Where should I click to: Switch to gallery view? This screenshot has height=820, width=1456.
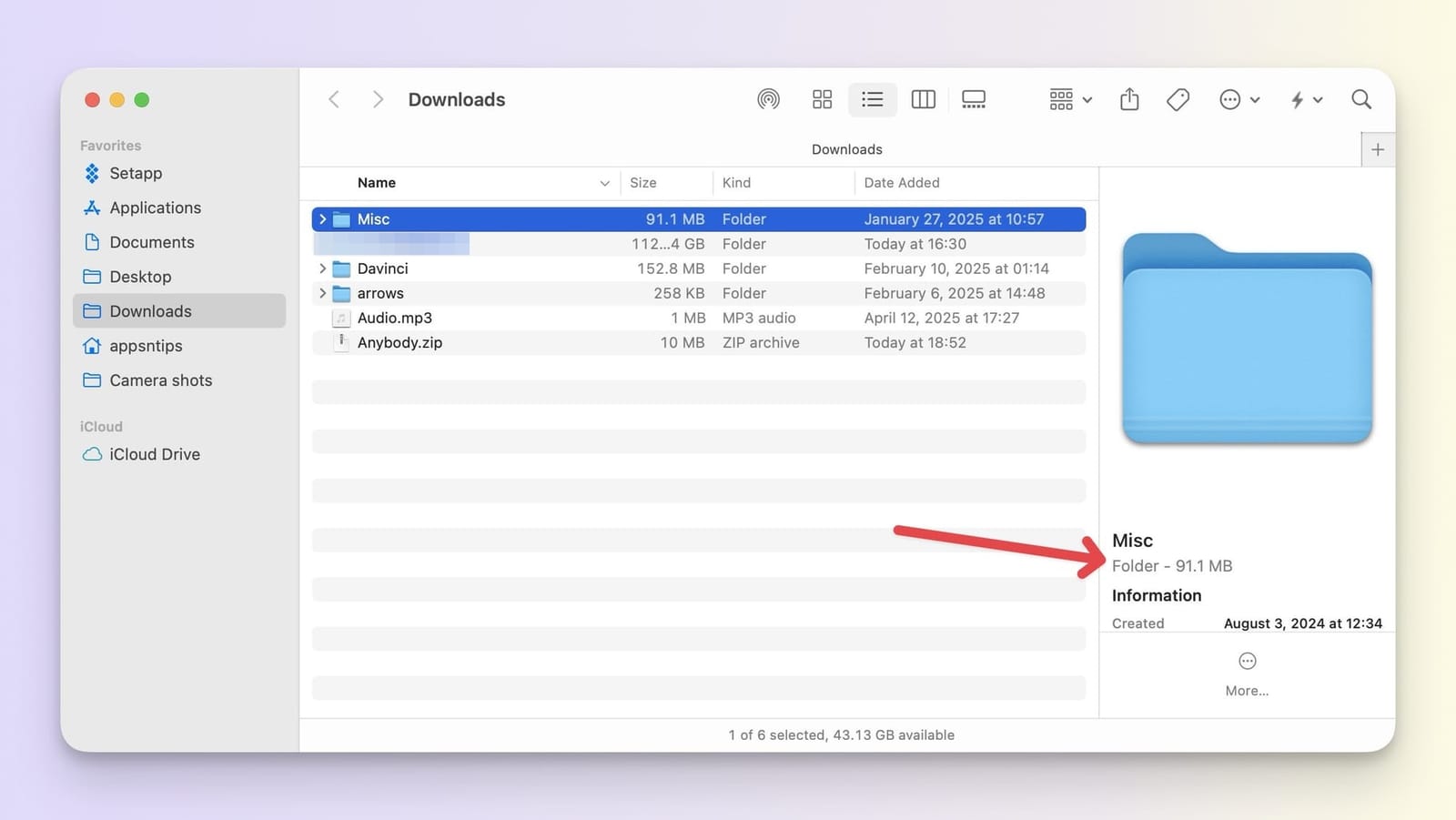click(x=973, y=99)
